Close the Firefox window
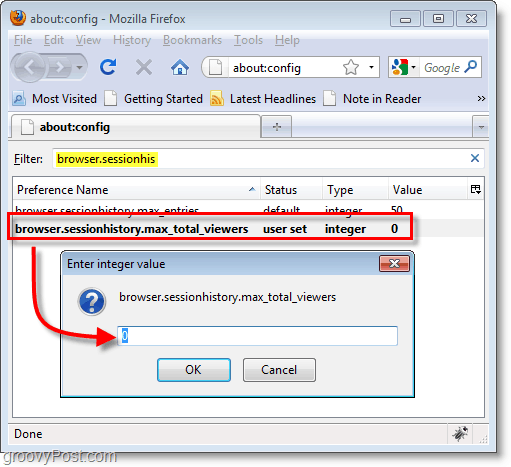Screen dimensions: 511x467 (471, 19)
